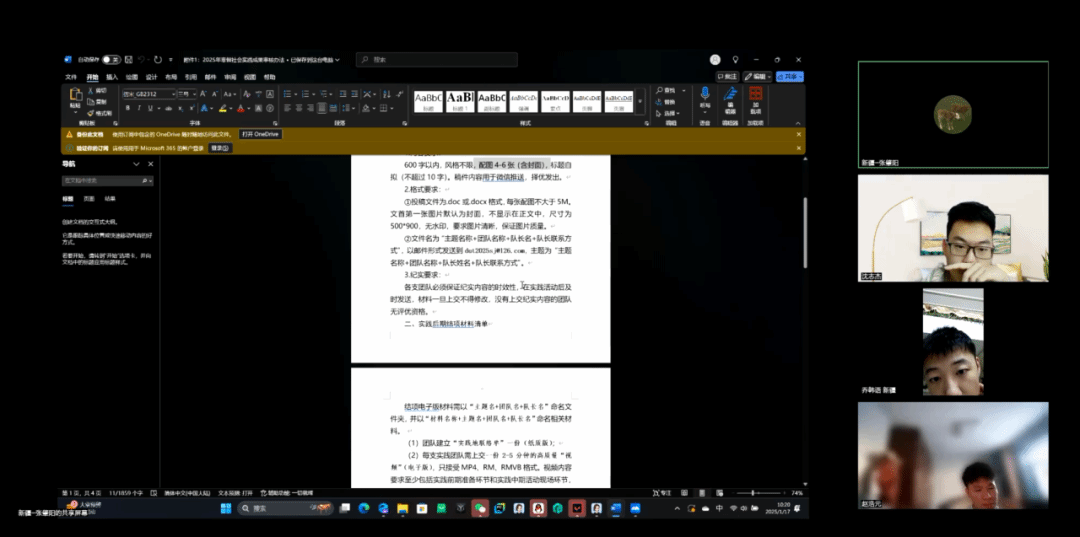Start Dictate with the microphone icon
Image resolution: width=1080 pixels, height=537 pixels.
[x=705, y=97]
